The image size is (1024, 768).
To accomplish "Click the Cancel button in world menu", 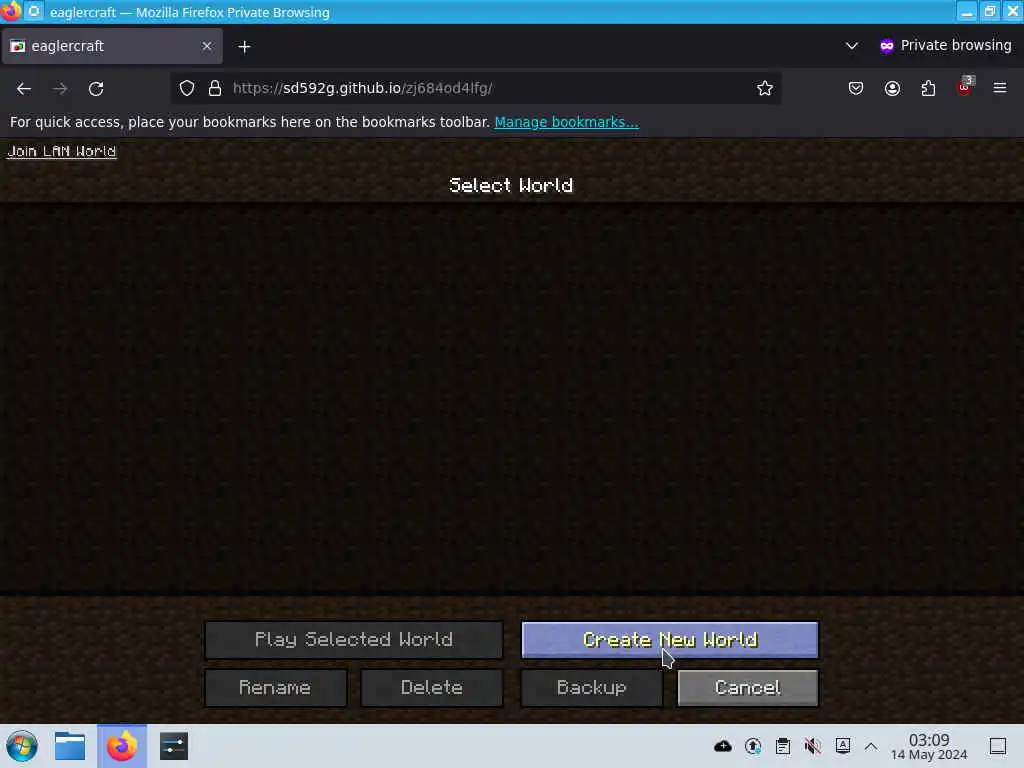I will click(x=748, y=688).
